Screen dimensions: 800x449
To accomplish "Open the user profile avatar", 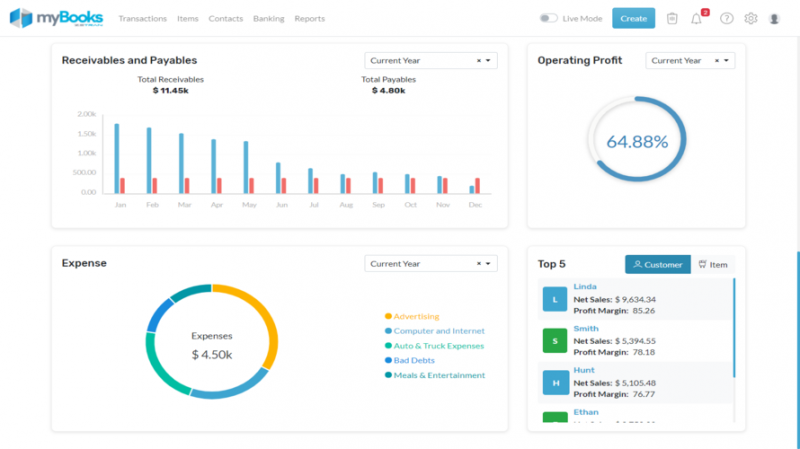I will (774, 18).
